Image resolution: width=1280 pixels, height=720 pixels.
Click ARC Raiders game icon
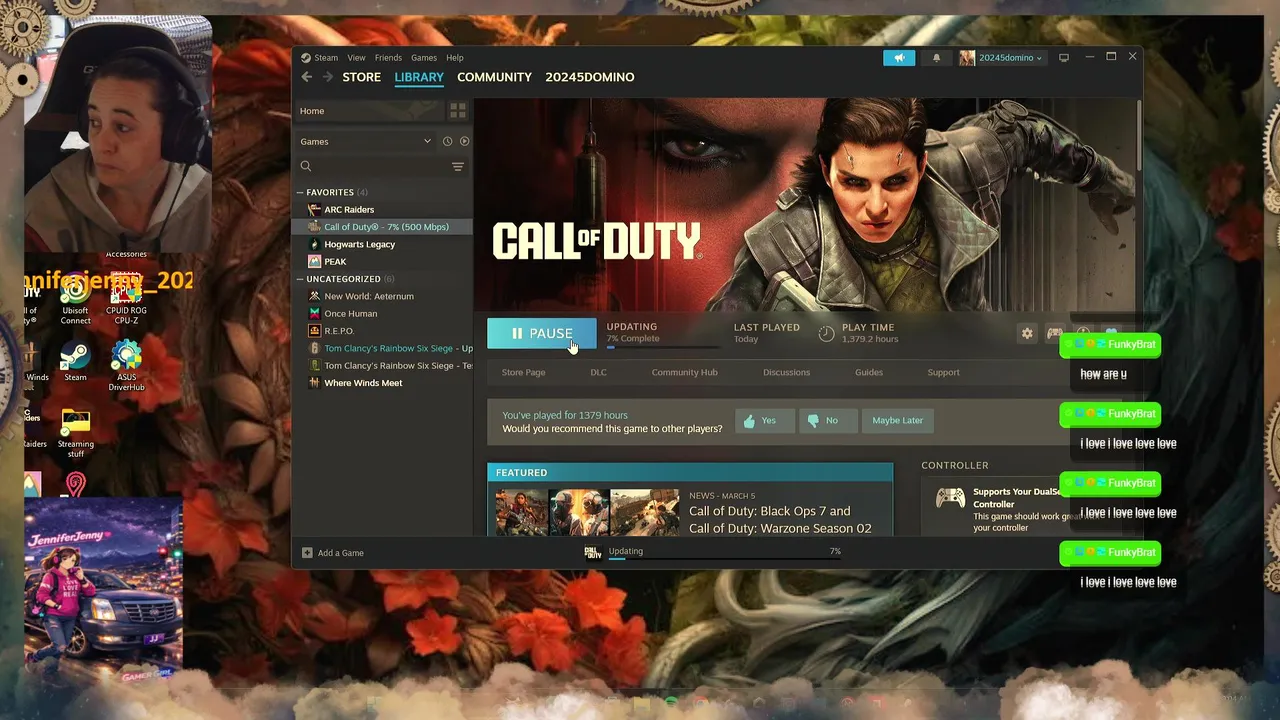pos(314,210)
